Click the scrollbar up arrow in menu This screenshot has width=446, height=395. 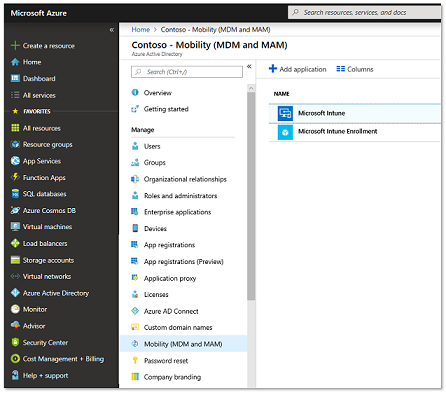[251, 88]
